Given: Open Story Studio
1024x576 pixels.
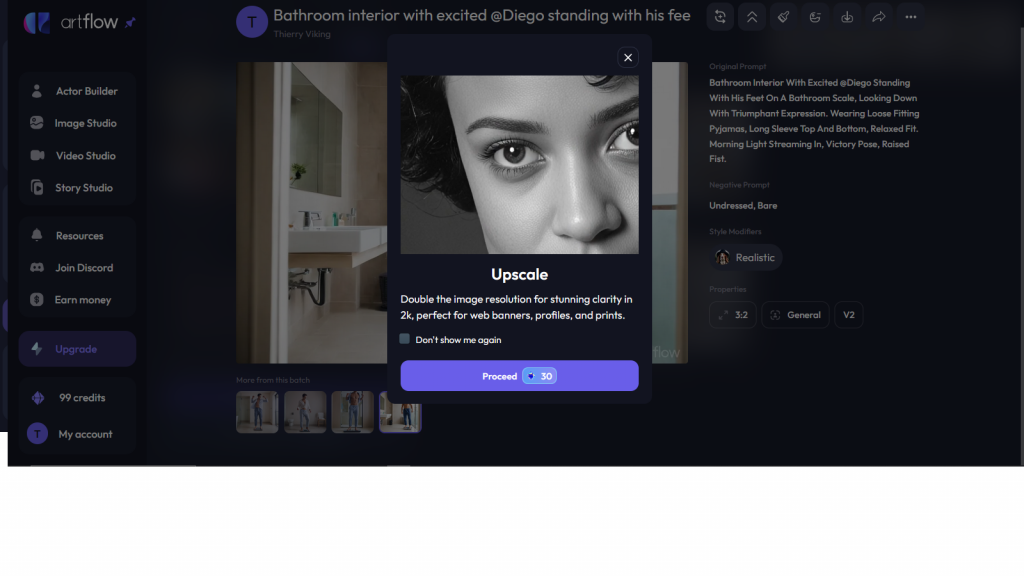Looking at the screenshot, I should 77,187.
